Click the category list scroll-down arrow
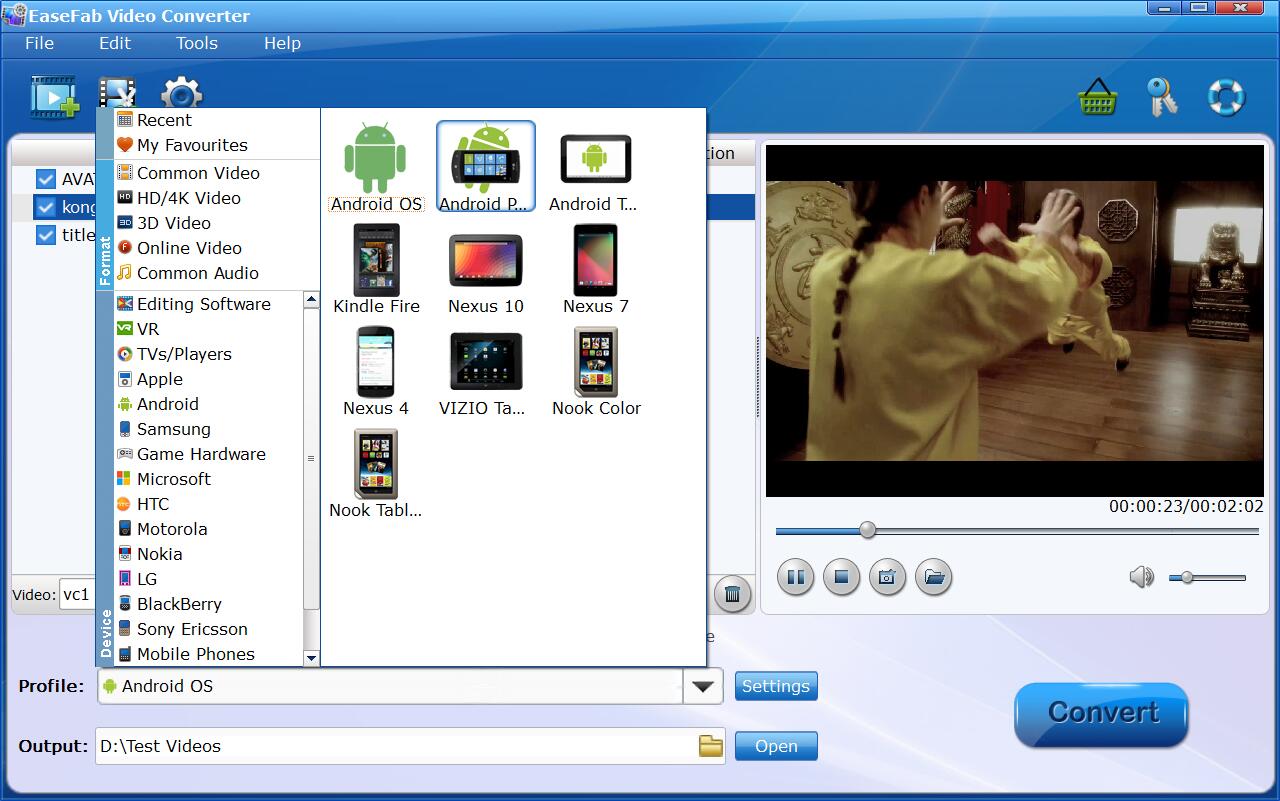The width and height of the screenshot is (1280, 801). coord(311,658)
